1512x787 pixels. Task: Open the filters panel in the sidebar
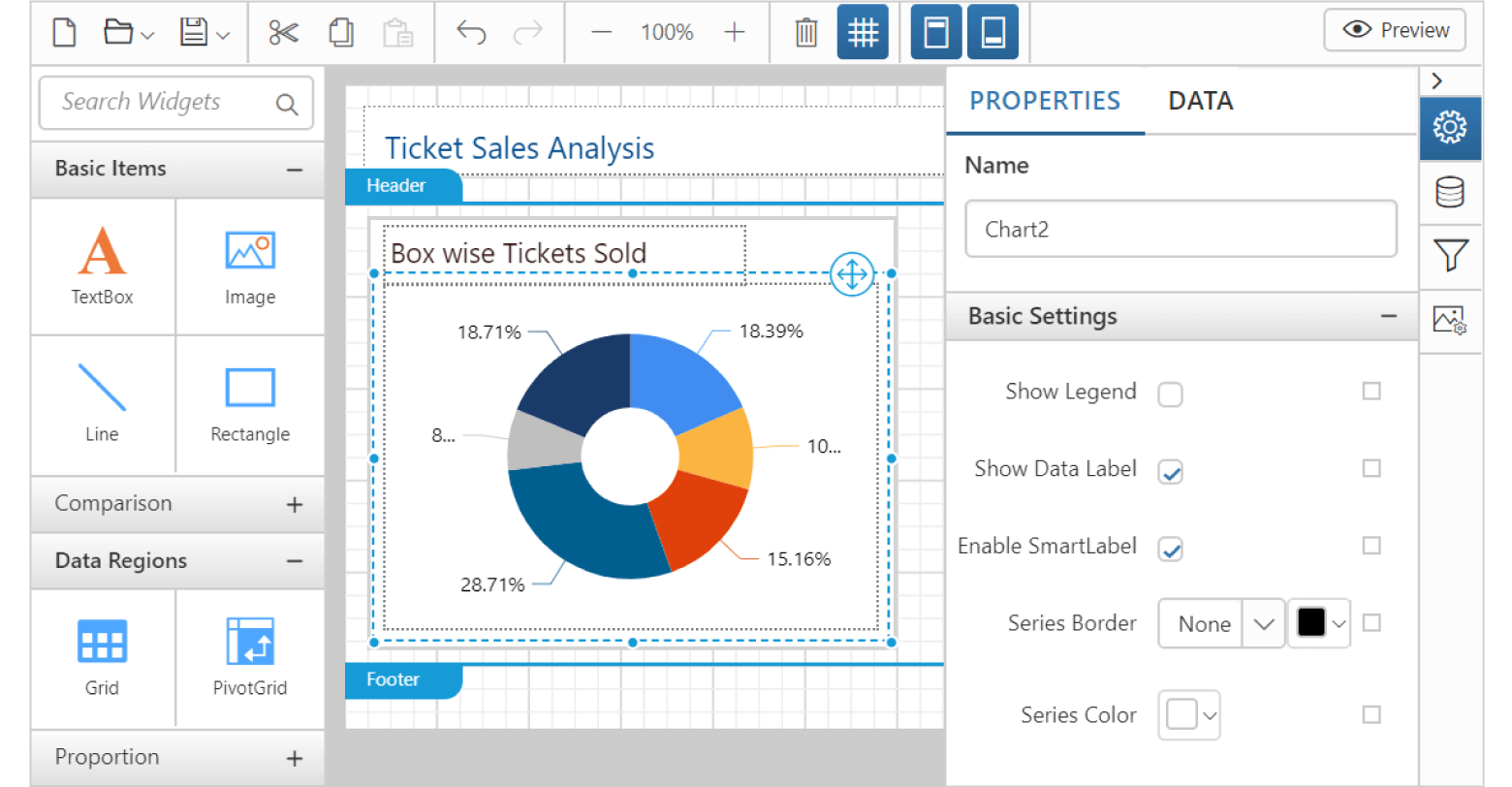[x=1449, y=256]
